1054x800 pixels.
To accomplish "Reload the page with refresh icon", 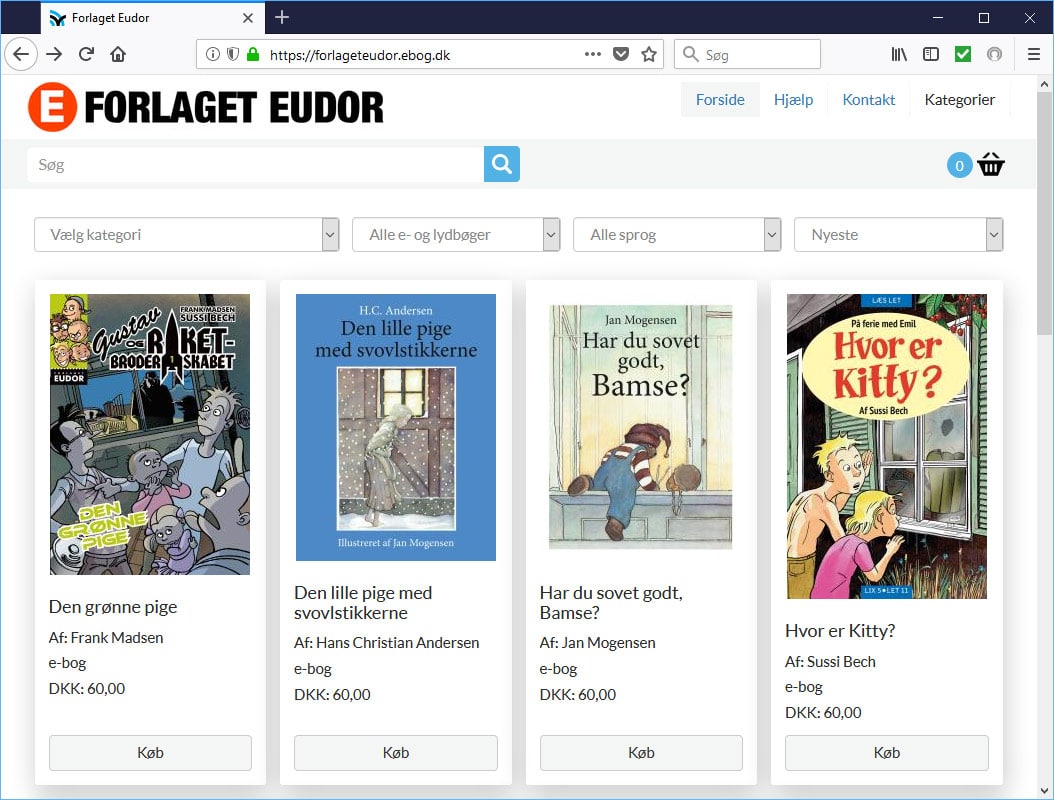I will click(86, 54).
